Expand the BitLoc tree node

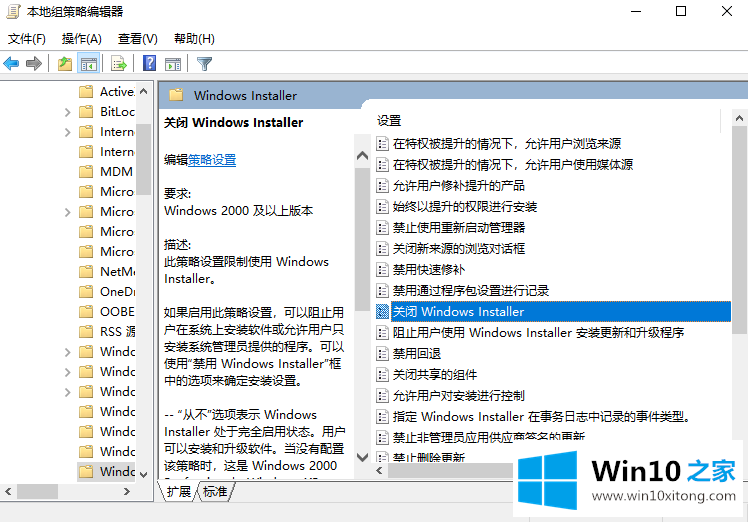point(67,112)
